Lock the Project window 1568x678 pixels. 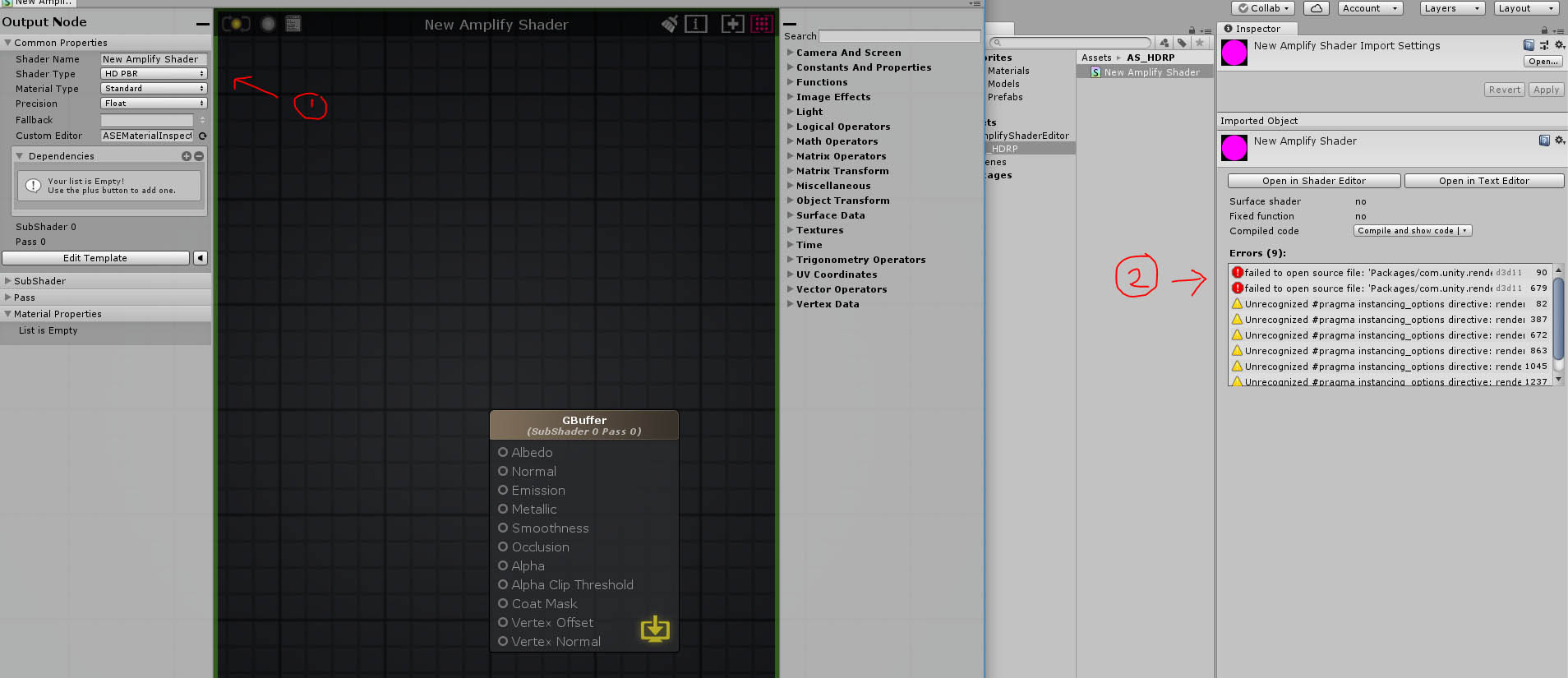1192,30
